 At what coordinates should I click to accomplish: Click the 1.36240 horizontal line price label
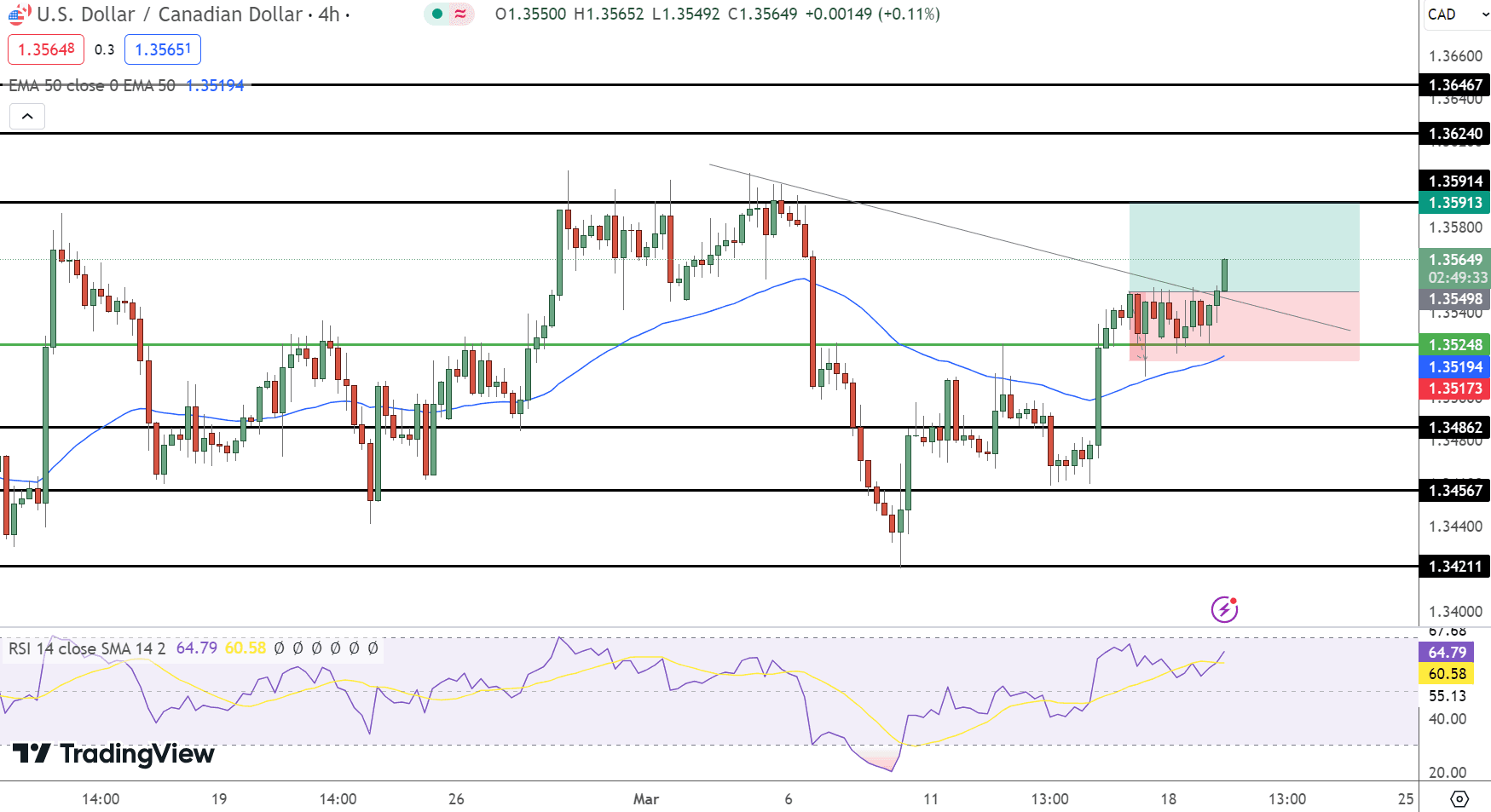1455,133
